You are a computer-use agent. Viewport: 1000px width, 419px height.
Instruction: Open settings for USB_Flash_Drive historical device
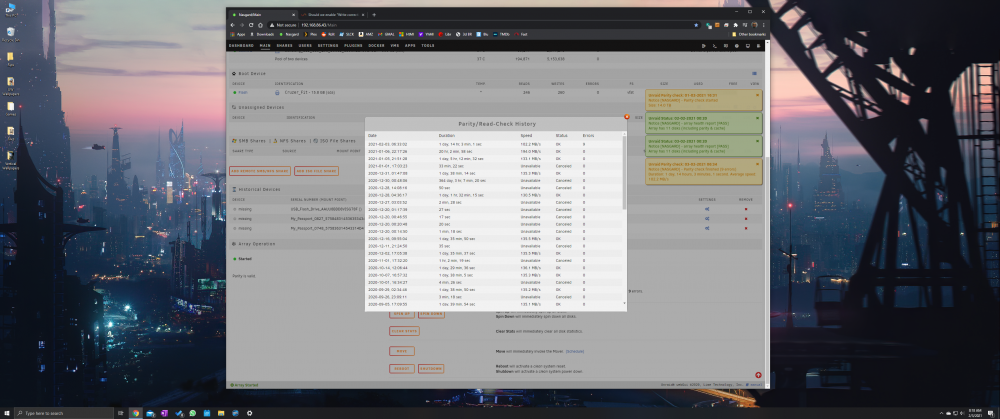(x=707, y=209)
